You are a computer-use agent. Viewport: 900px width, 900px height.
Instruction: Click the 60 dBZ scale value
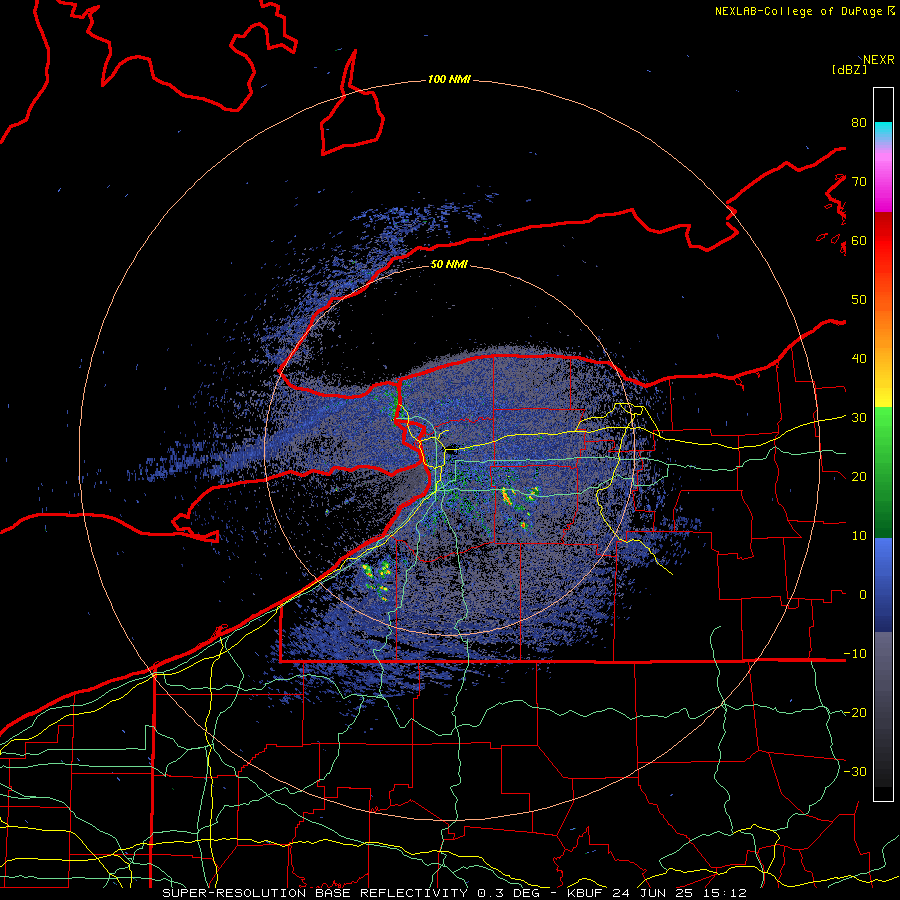(x=859, y=241)
